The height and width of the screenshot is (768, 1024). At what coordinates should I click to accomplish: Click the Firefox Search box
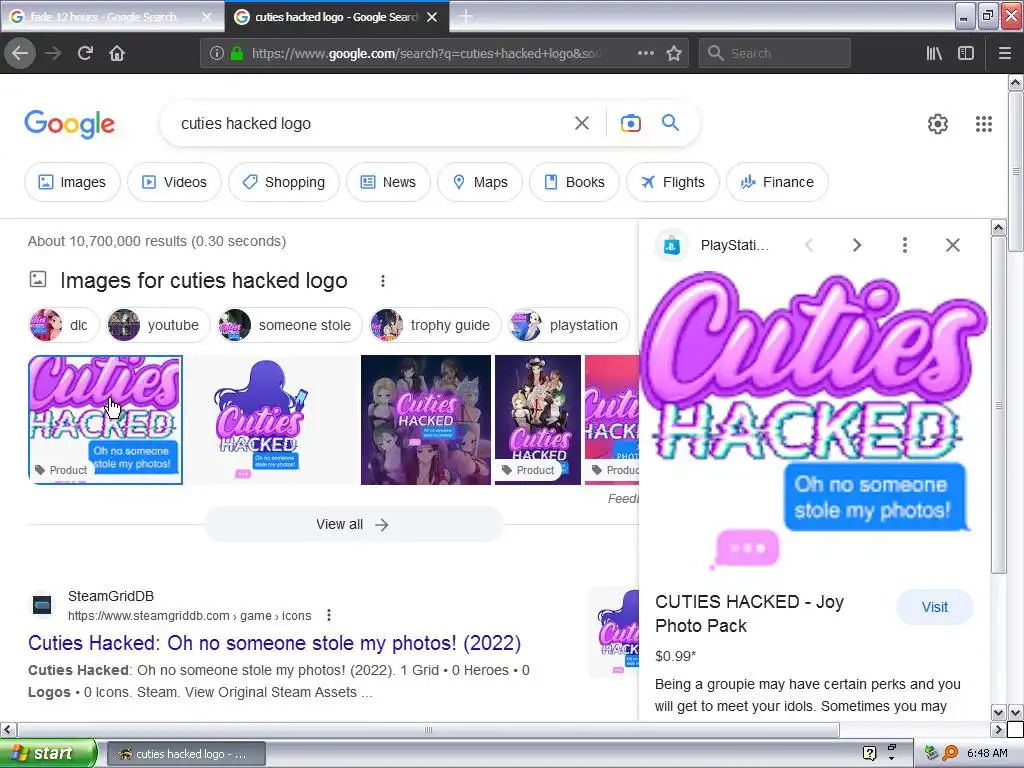point(775,53)
